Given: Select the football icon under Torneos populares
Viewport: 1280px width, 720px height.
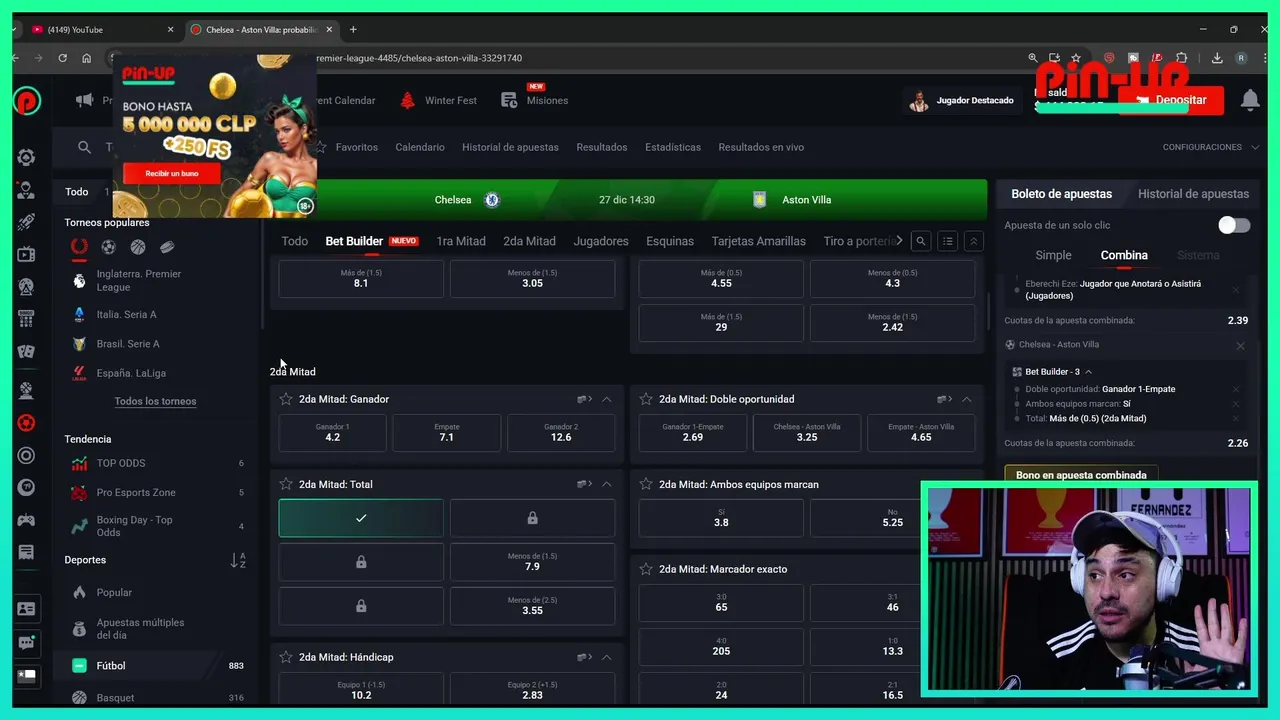Looking at the screenshot, I should point(108,247).
